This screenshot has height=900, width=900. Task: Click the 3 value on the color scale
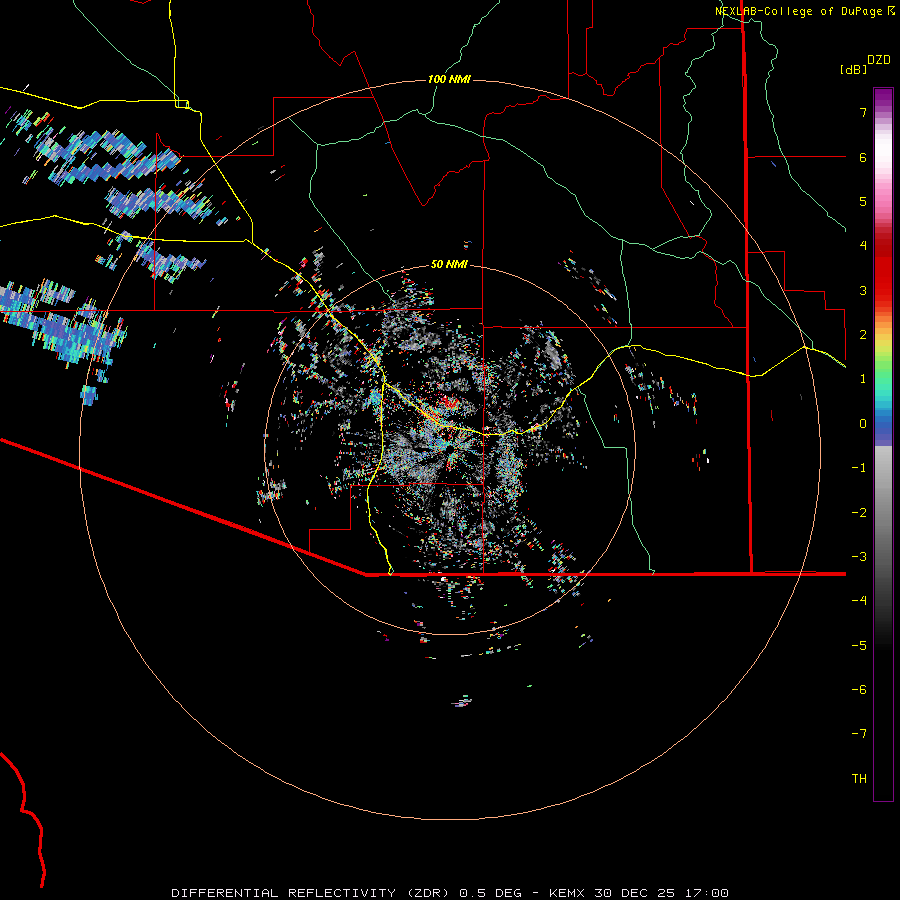863,290
